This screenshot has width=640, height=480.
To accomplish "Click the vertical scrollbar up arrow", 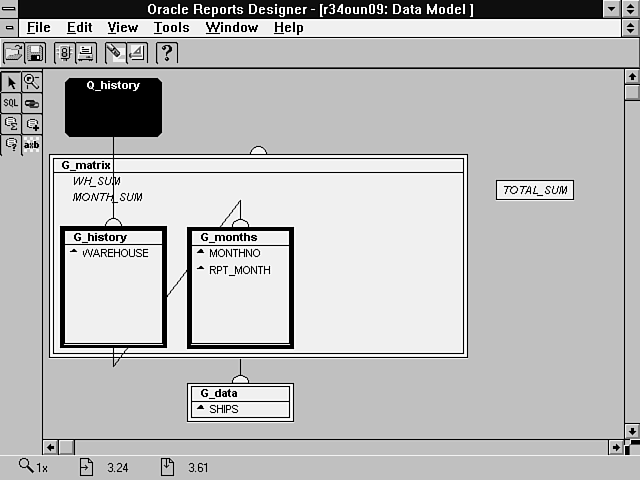I will [631, 76].
